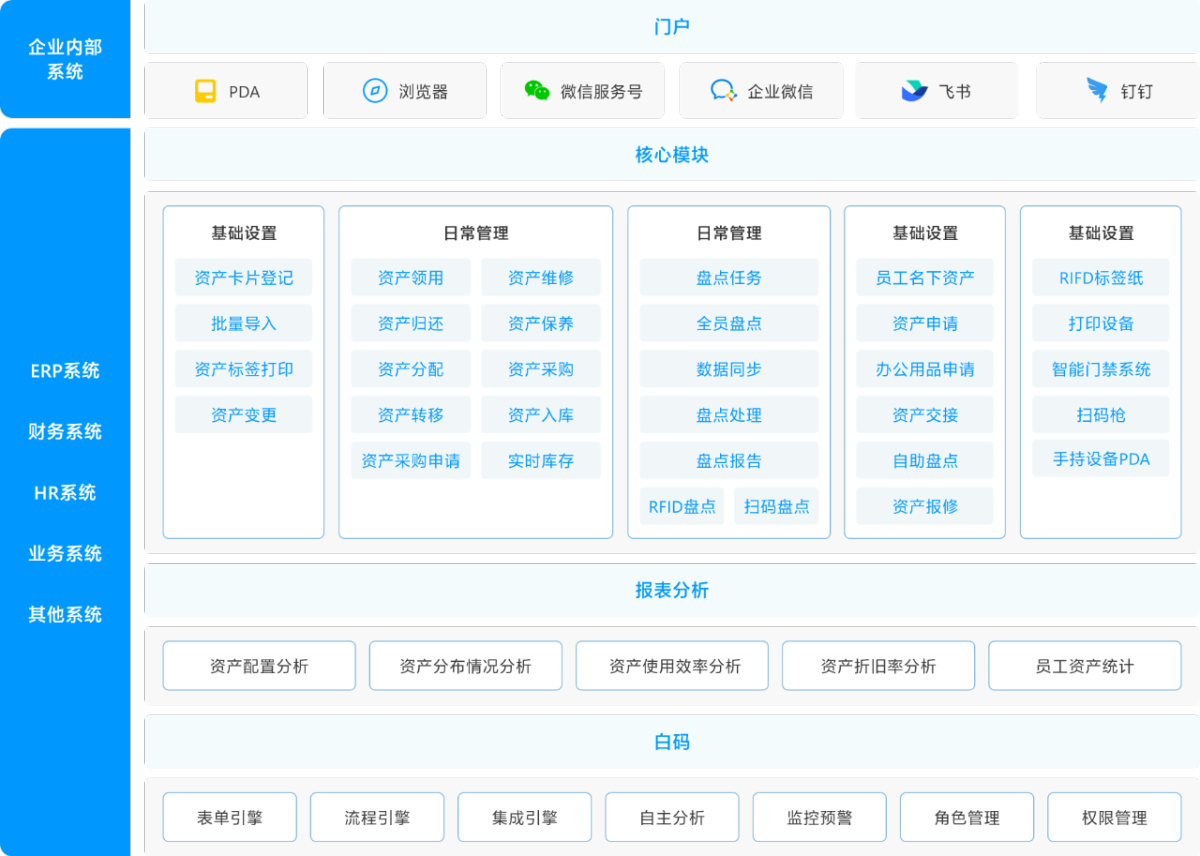This screenshot has height=856, width=1200.
Task: Open 盘点处理
Action: pos(729,415)
